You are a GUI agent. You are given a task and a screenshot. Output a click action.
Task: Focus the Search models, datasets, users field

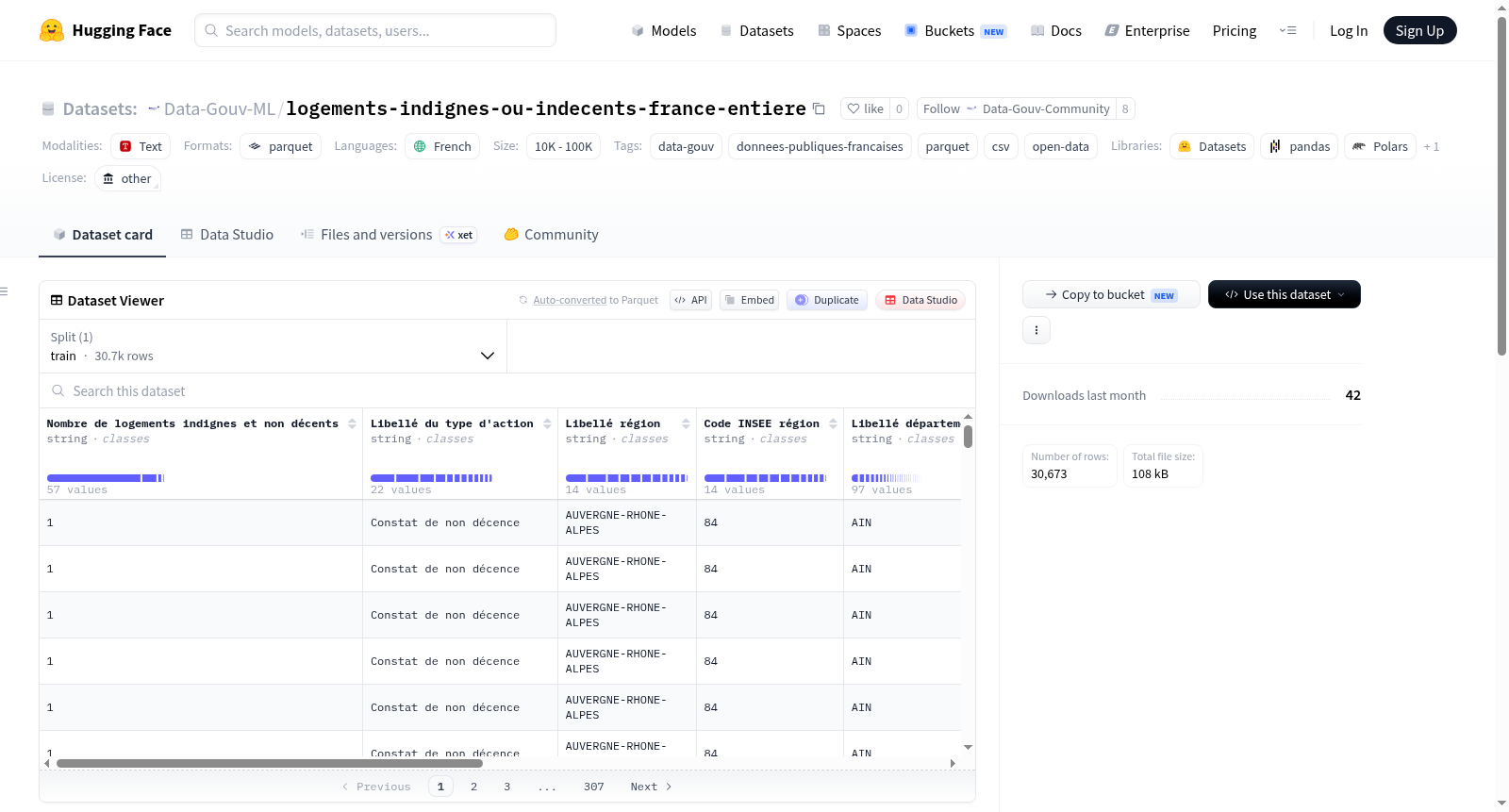[375, 30]
